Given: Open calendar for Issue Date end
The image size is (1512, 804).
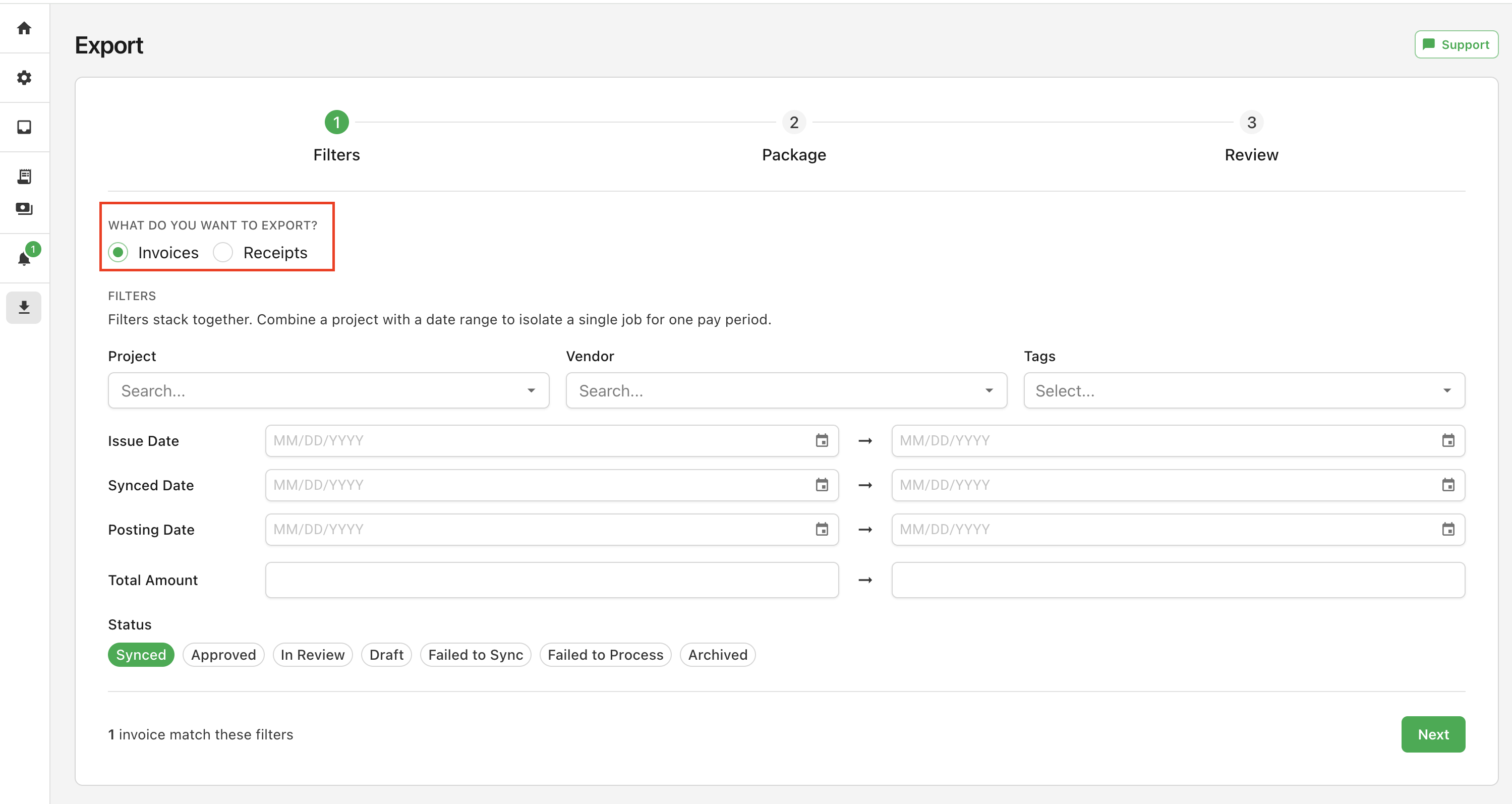Looking at the screenshot, I should click(1448, 441).
